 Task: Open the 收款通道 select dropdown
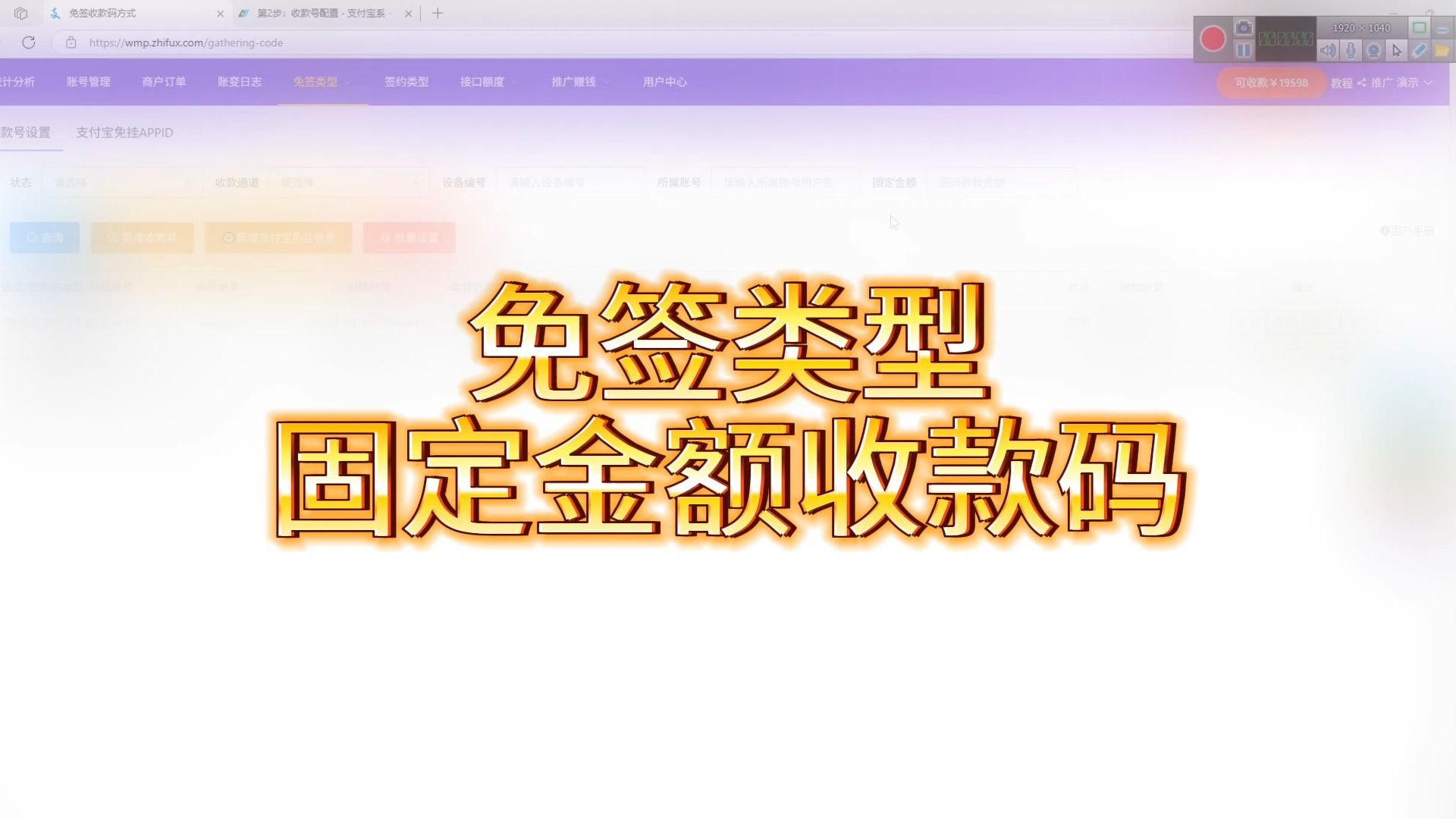point(350,183)
